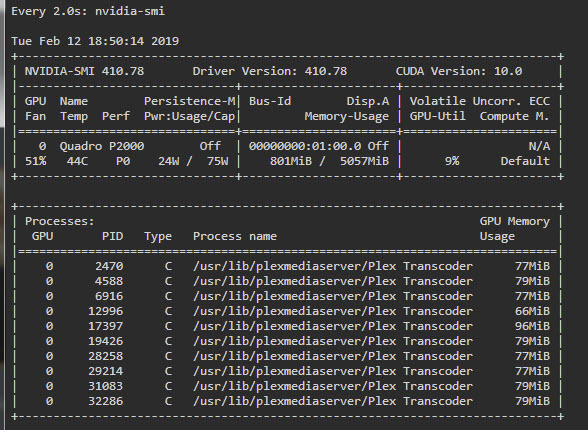Select the Driver Version 410.78 text
The width and height of the screenshot is (588, 430).
point(270,71)
